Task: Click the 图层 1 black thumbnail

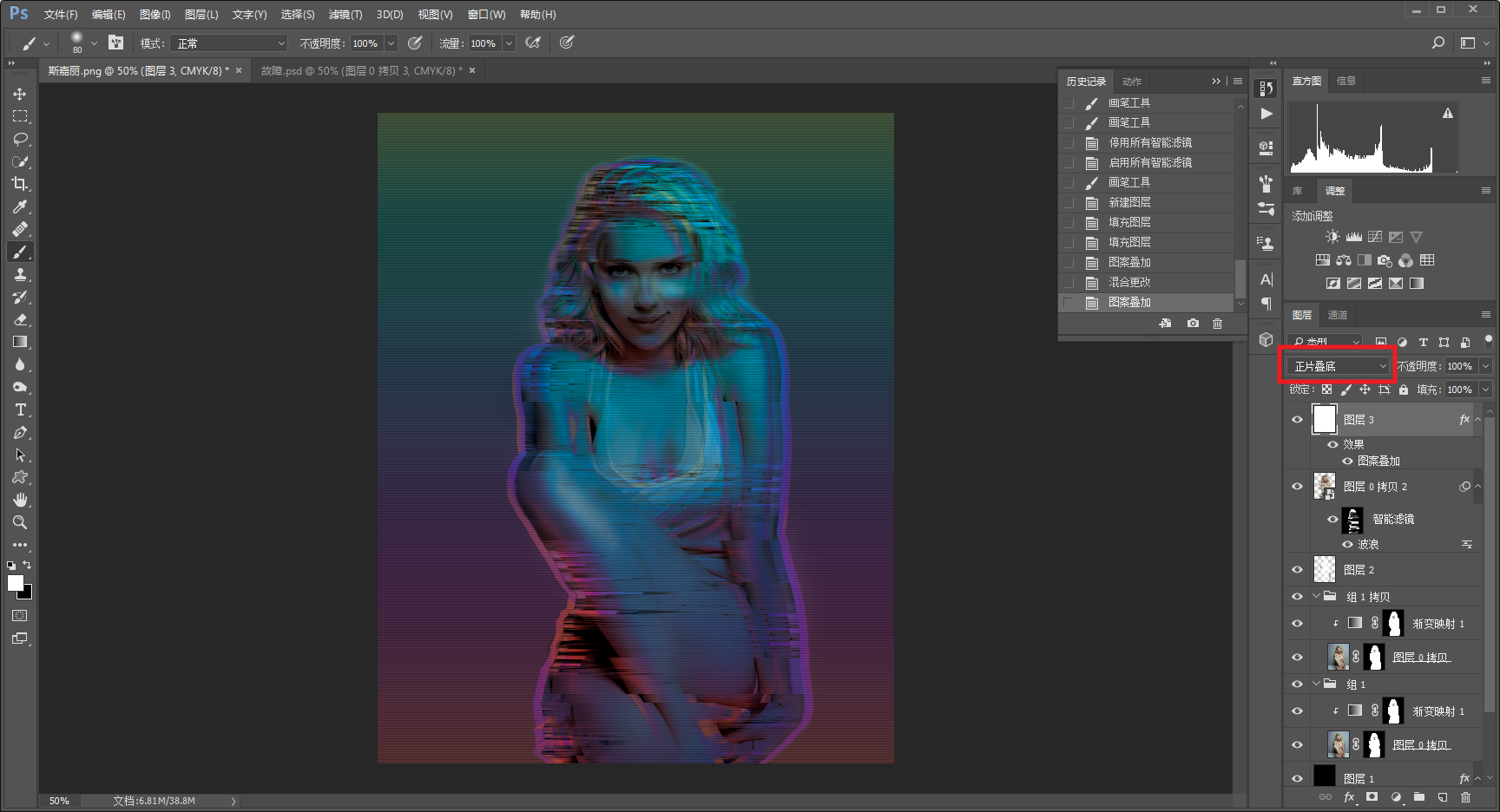Action: point(1325,776)
